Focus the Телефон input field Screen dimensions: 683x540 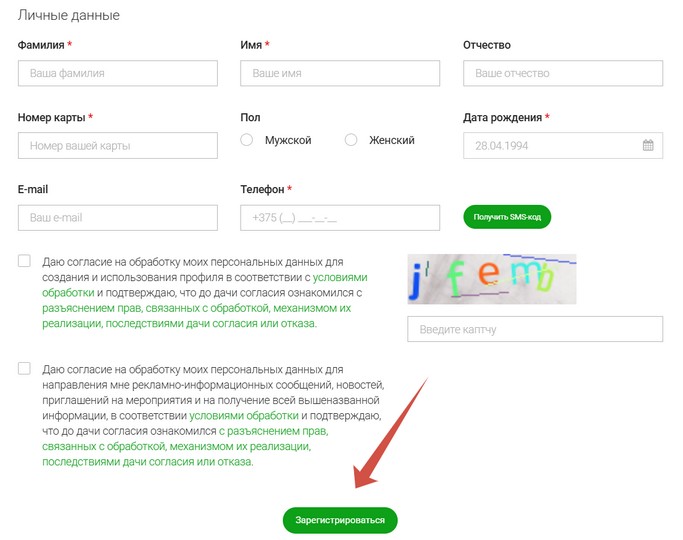[340, 218]
